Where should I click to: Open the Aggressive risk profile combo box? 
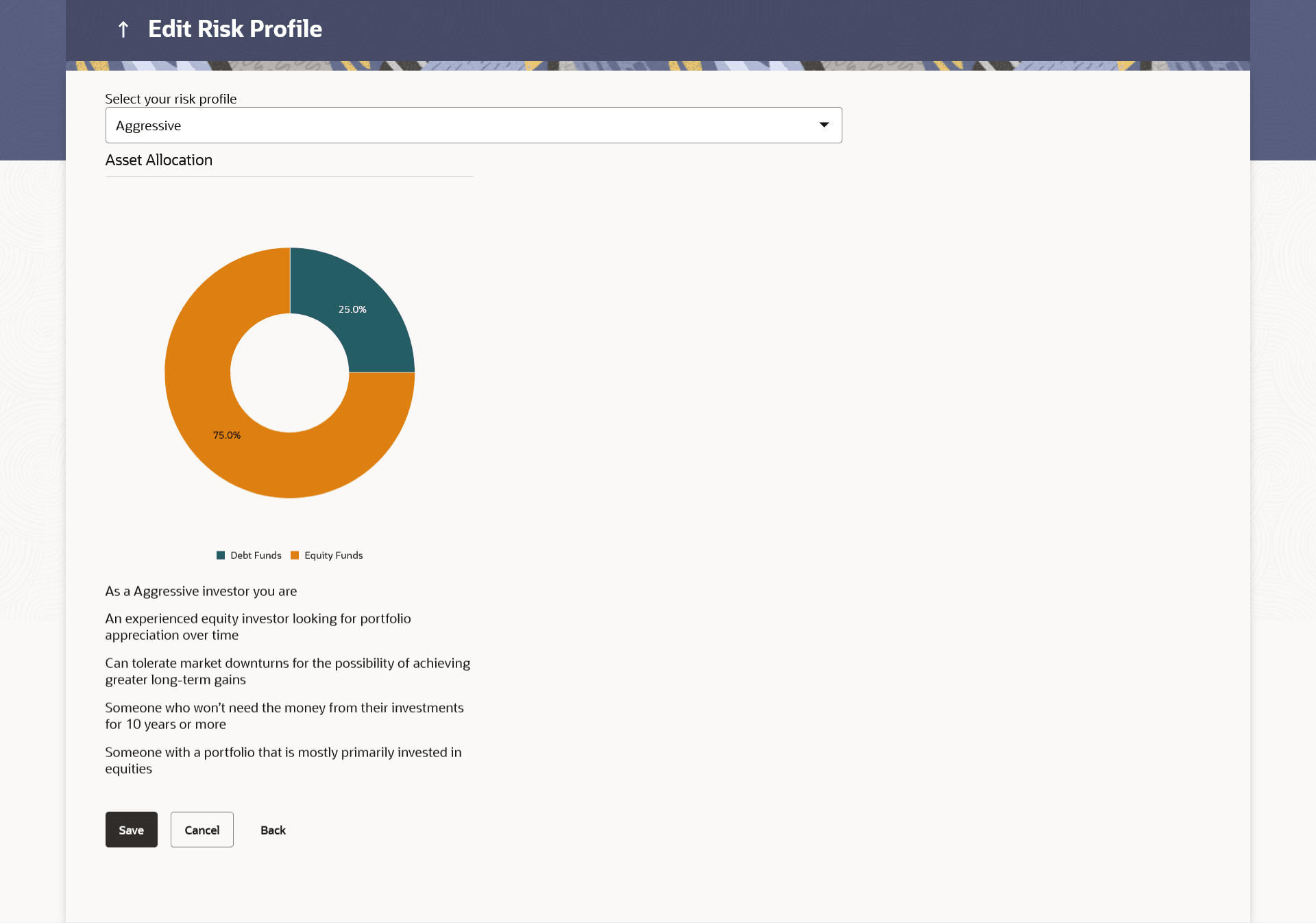(473, 125)
